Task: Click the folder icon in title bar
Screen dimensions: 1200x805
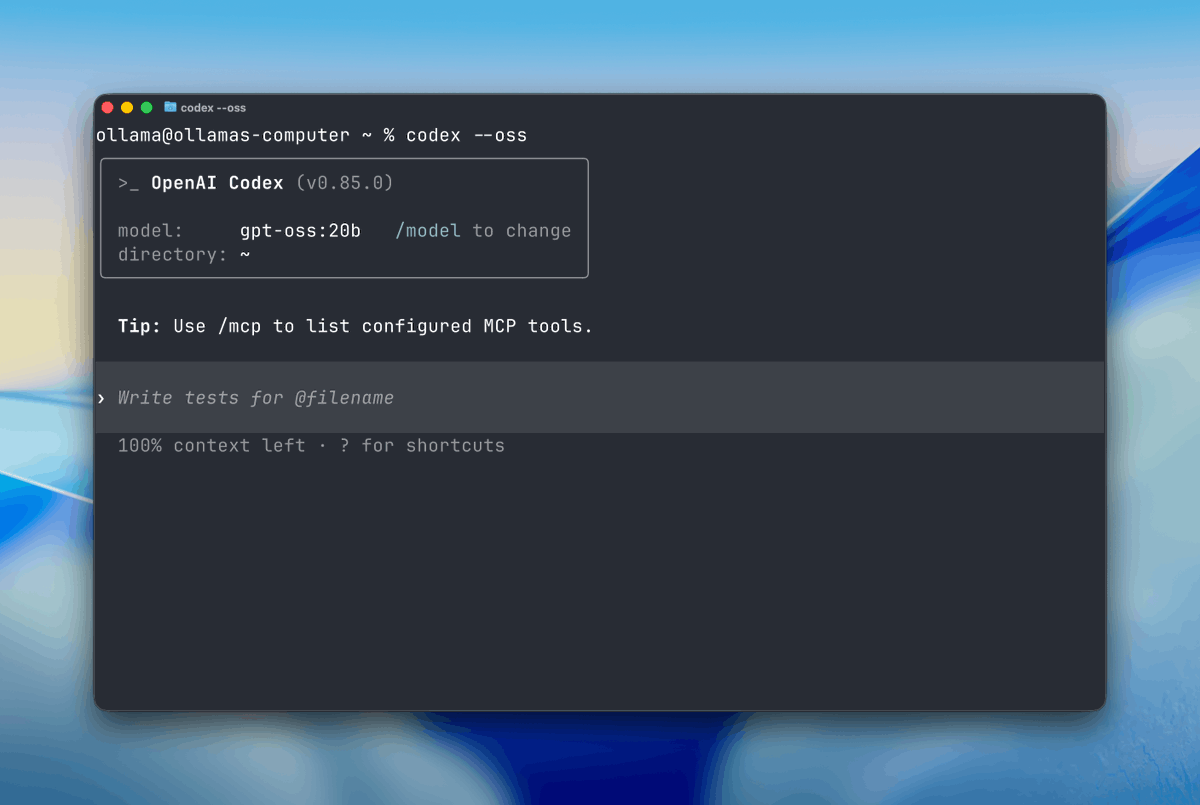Action: coord(170,107)
